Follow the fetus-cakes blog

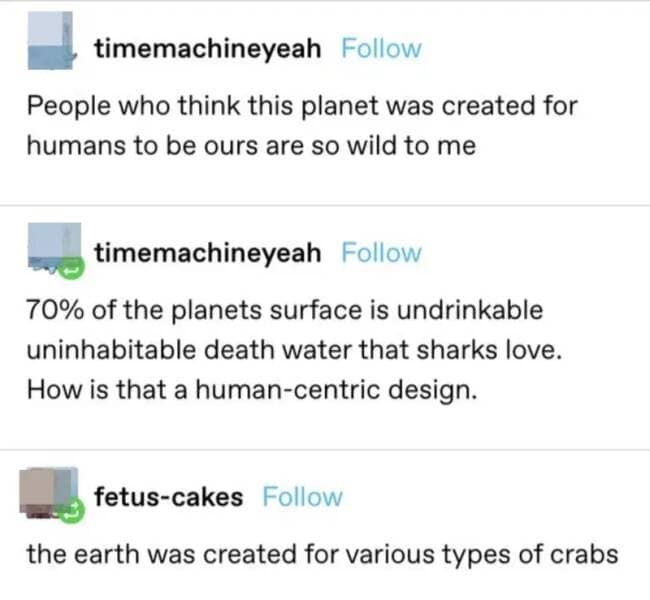coord(302,497)
